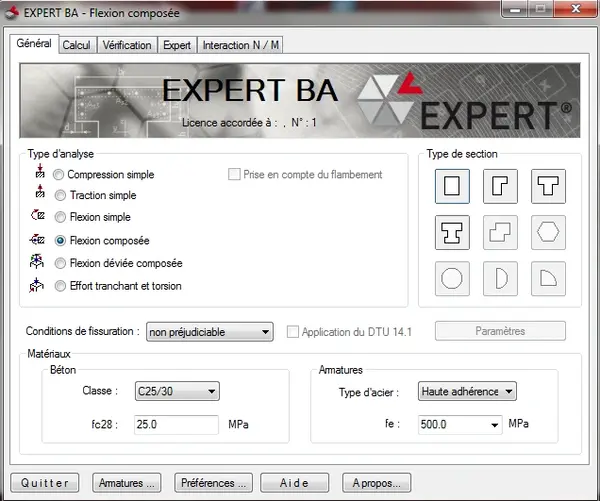Open the concrete Classe C25/30 dropdown
Viewport: 600px width, 501px height.
[177, 391]
